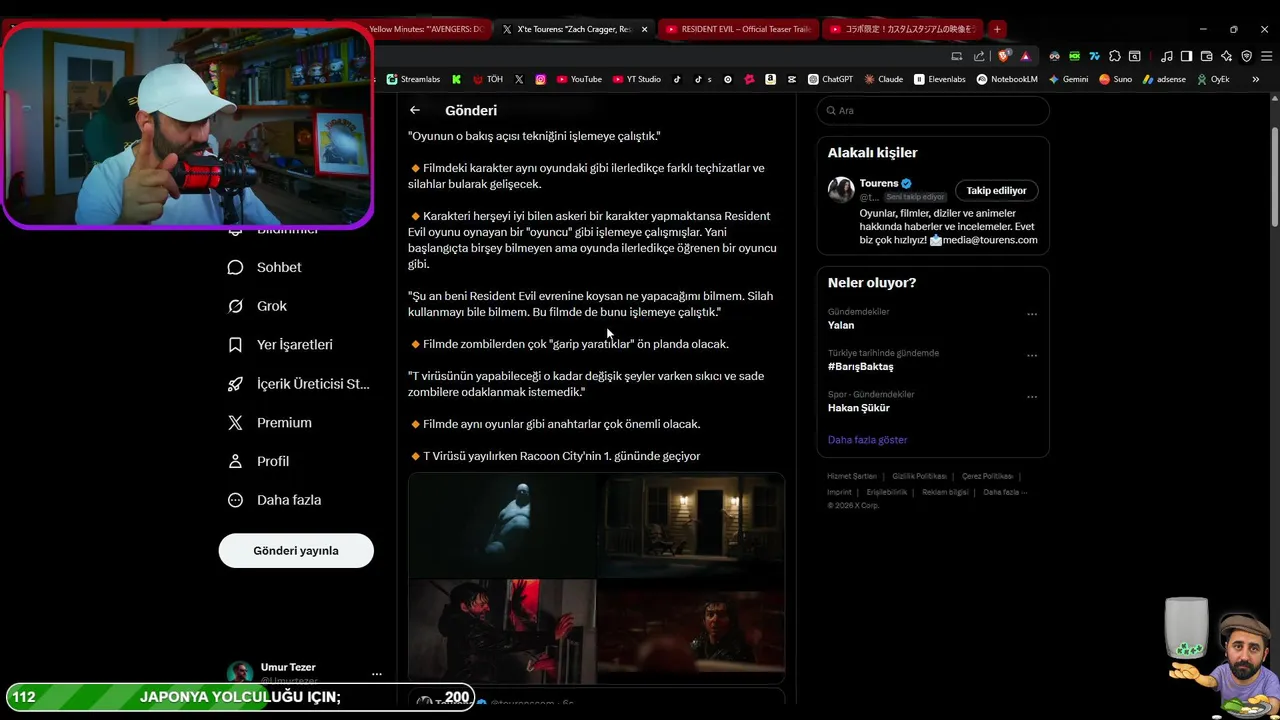
Task: Open NotebookLM bookmark
Action: pos(1008,79)
